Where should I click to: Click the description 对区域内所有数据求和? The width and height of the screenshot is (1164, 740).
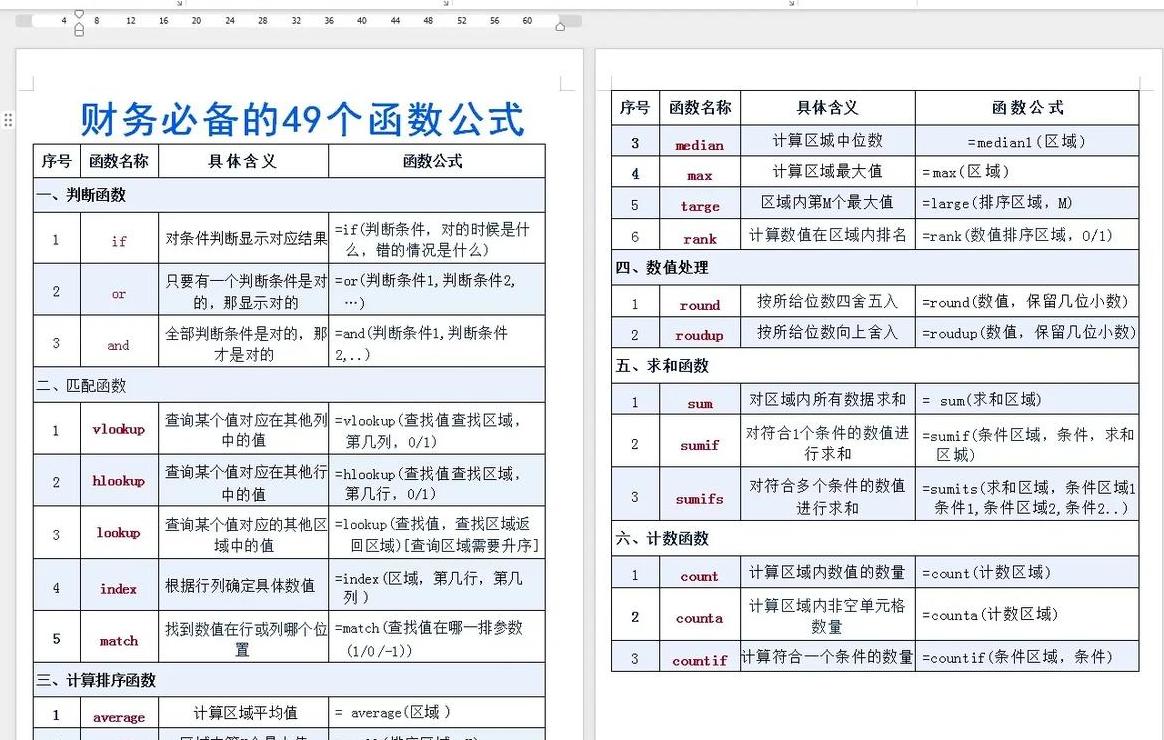tap(828, 399)
